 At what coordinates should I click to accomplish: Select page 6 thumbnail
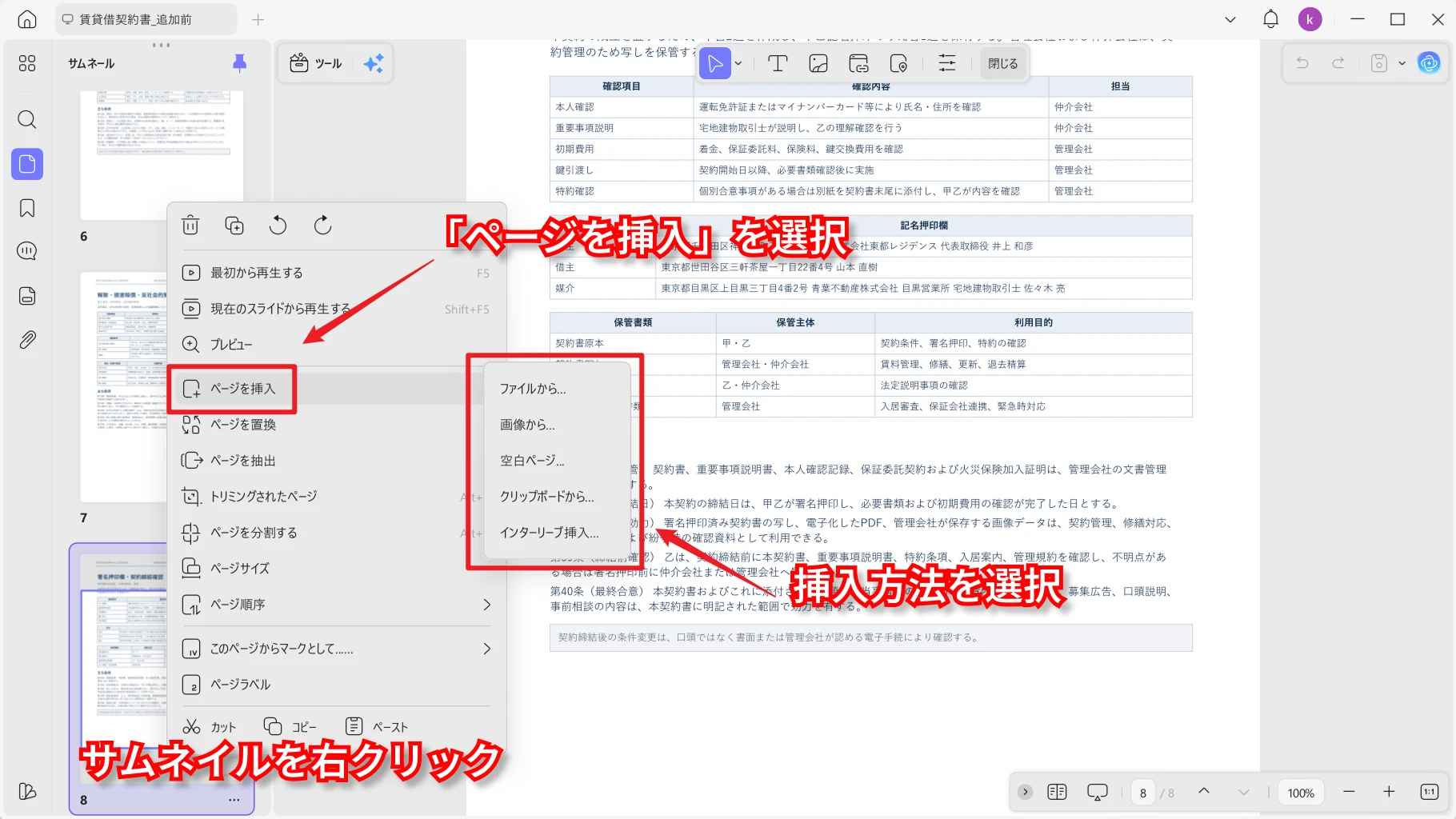(x=162, y=154)
